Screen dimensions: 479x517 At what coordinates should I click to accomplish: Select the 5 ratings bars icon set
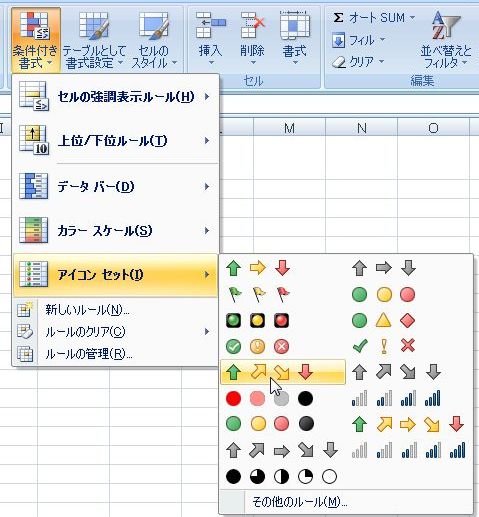[x=408, y=450]
